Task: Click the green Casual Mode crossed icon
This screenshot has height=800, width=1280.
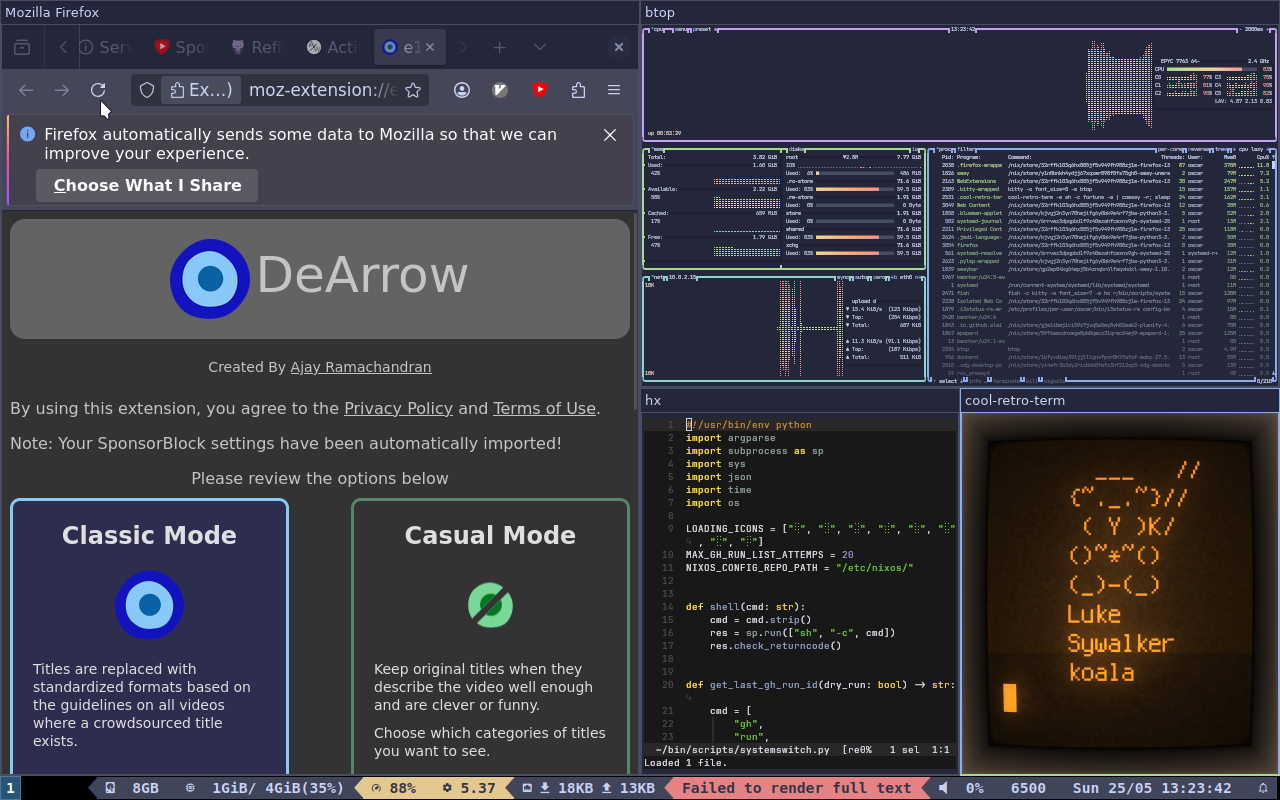Action: point(490,605)
